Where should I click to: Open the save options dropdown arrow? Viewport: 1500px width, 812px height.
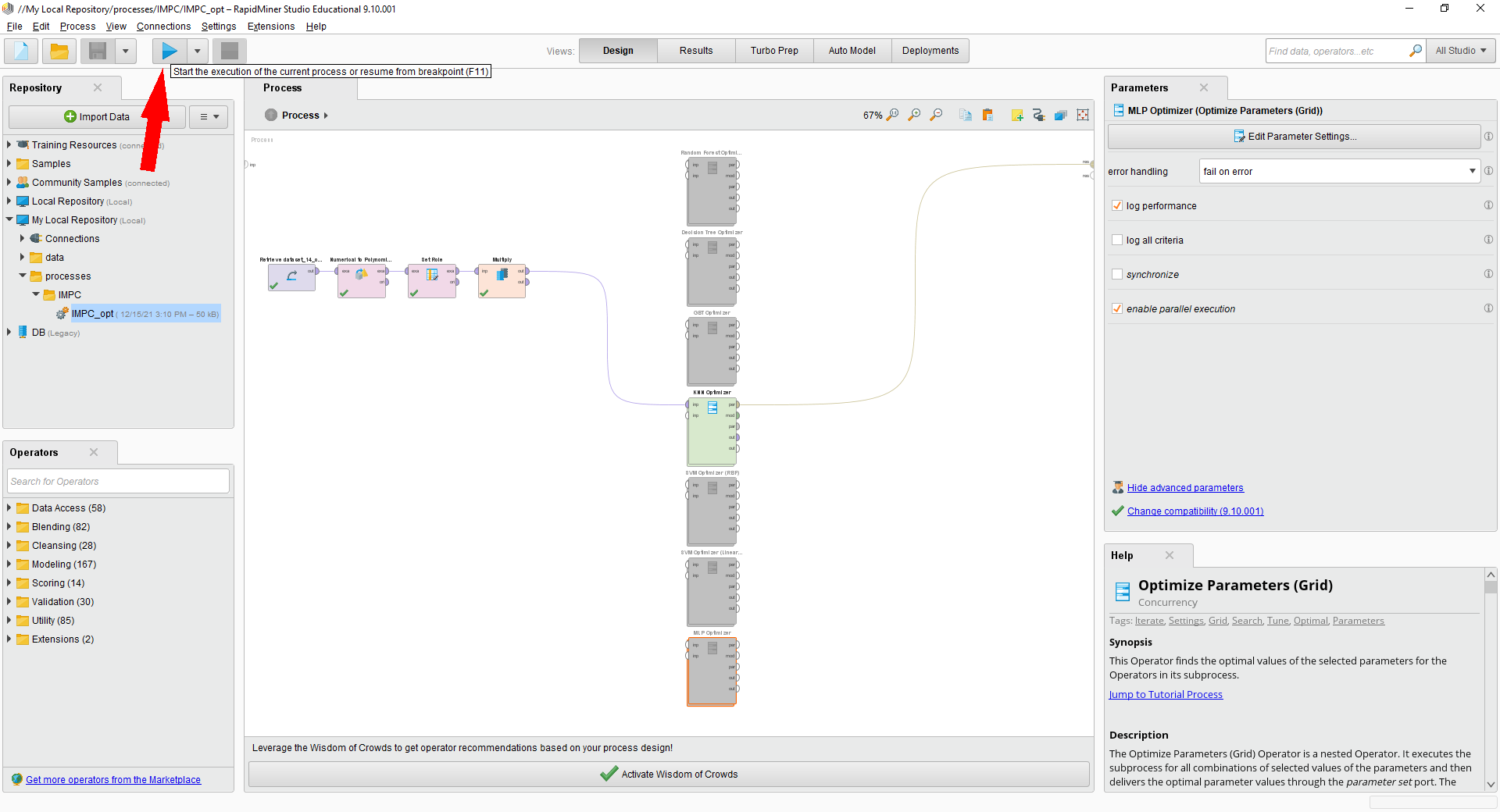coord(125,51)
